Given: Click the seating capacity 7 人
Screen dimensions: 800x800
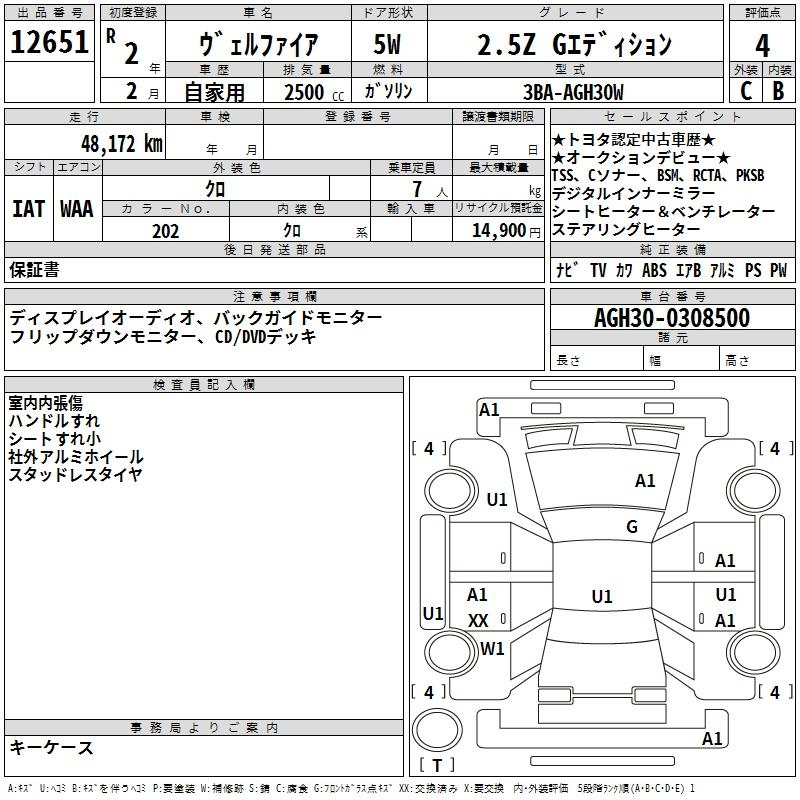Looking at the screenshot, I should (430, 189).
